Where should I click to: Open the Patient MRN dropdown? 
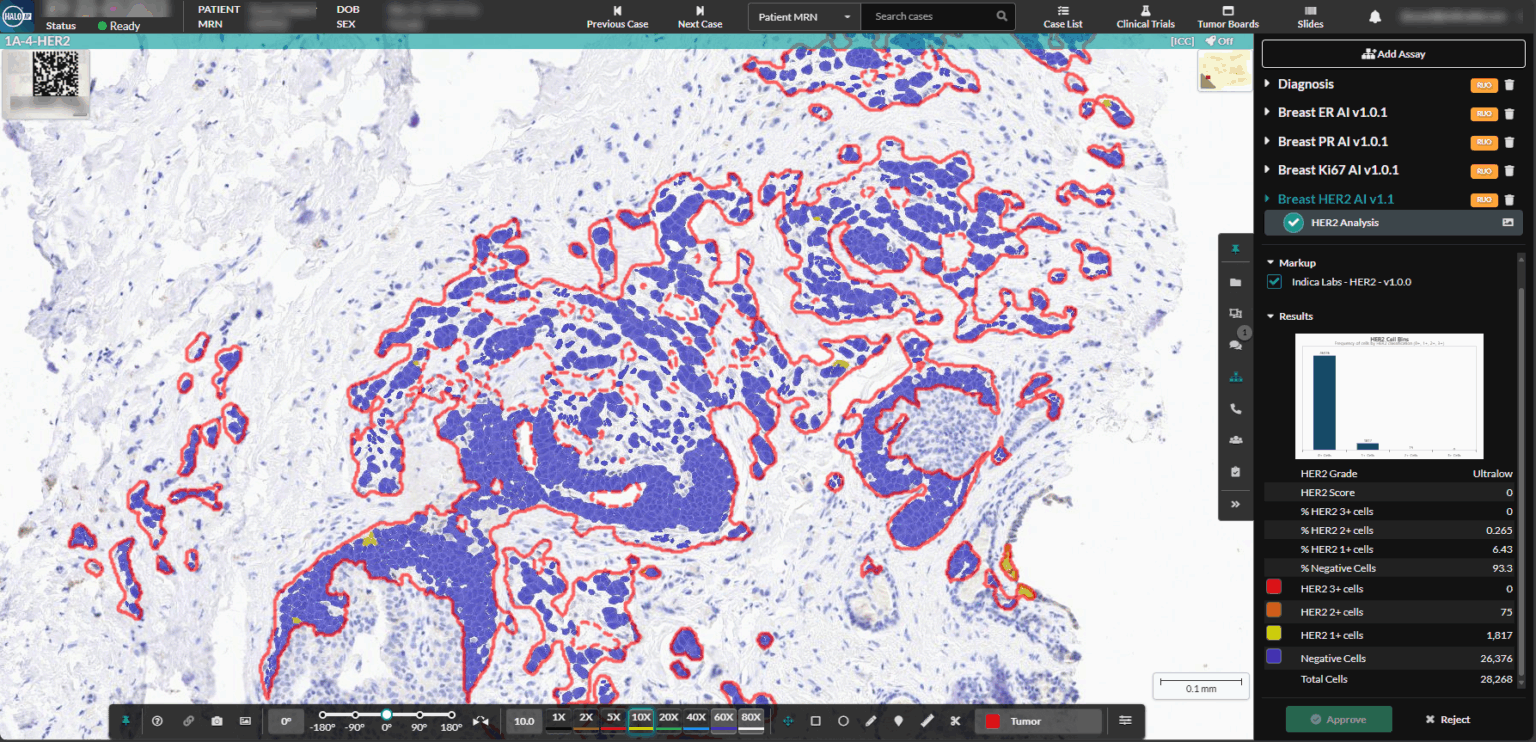tap(846, 17)
